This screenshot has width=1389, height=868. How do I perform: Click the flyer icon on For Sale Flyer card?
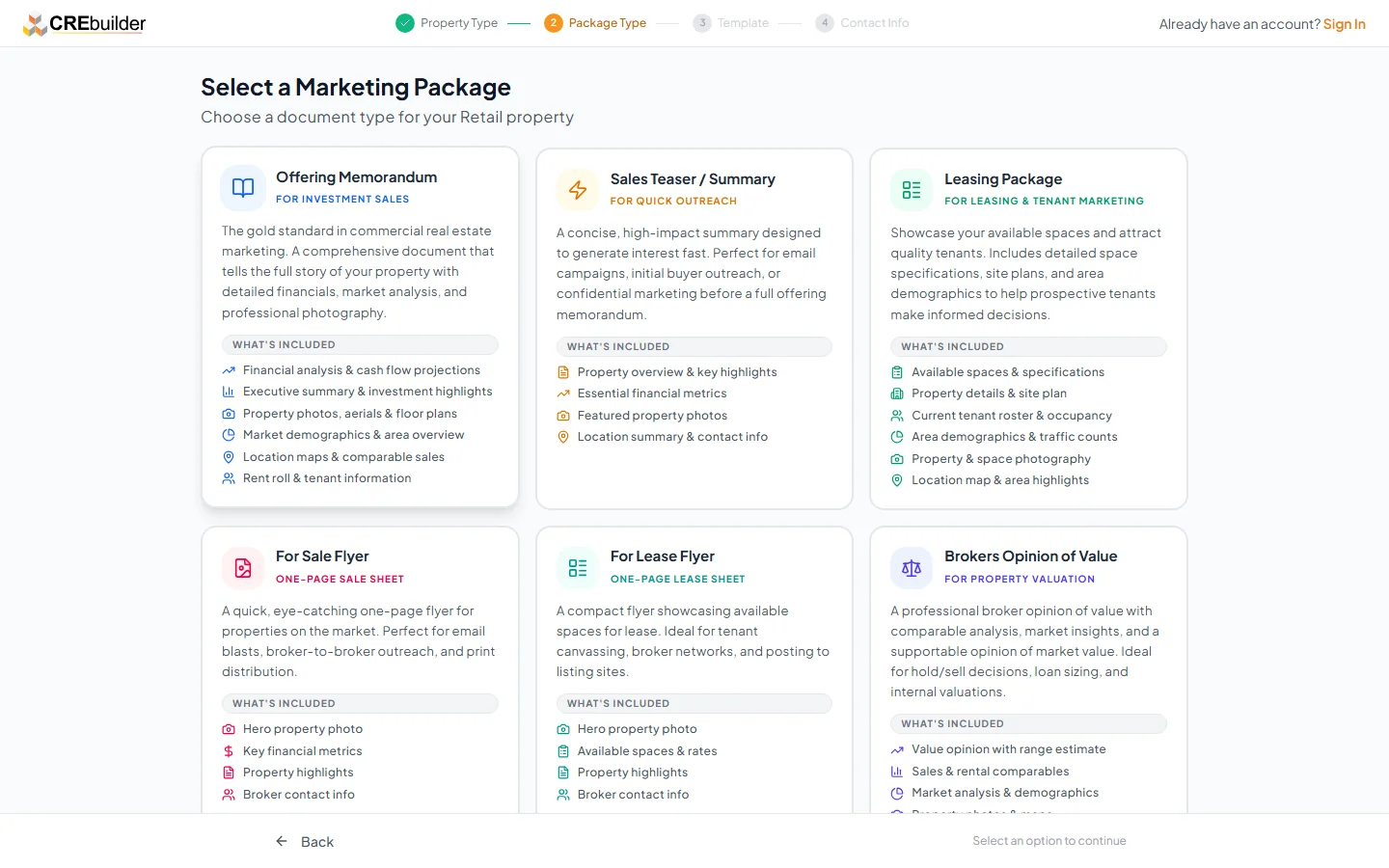(x=242, y=567)
